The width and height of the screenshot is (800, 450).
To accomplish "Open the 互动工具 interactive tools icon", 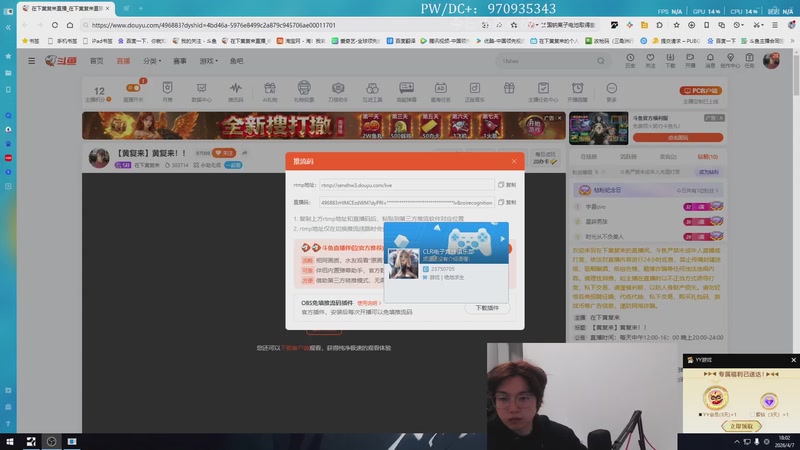I will [x=372, y=88].
